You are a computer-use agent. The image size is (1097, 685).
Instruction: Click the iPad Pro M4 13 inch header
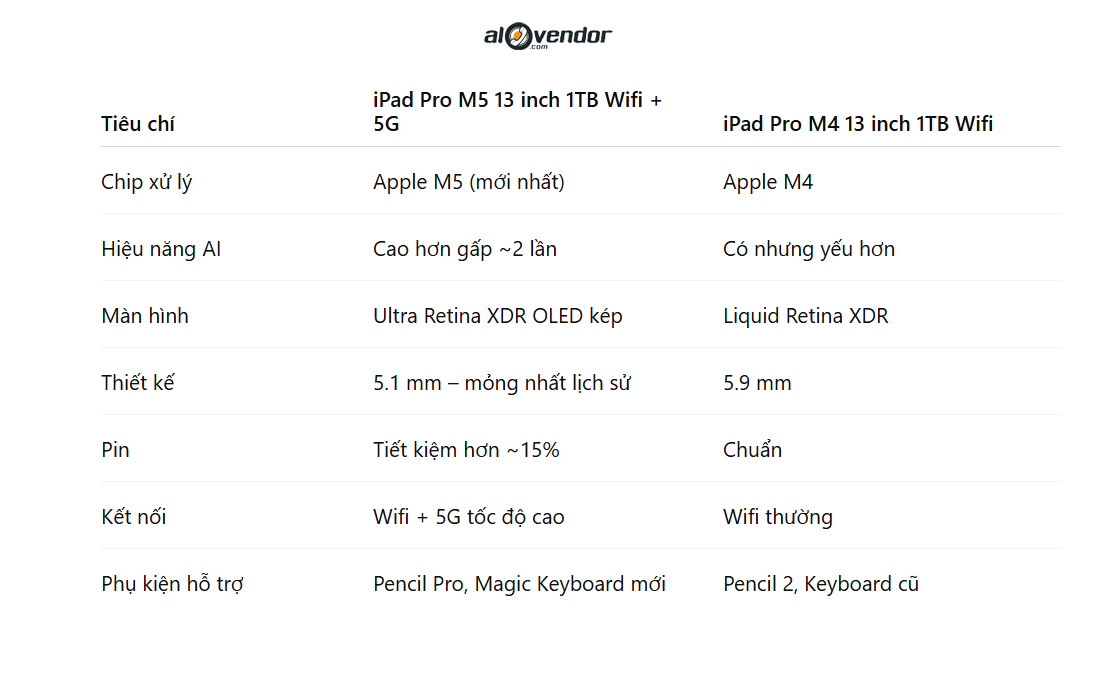click(x=857, y=124)
